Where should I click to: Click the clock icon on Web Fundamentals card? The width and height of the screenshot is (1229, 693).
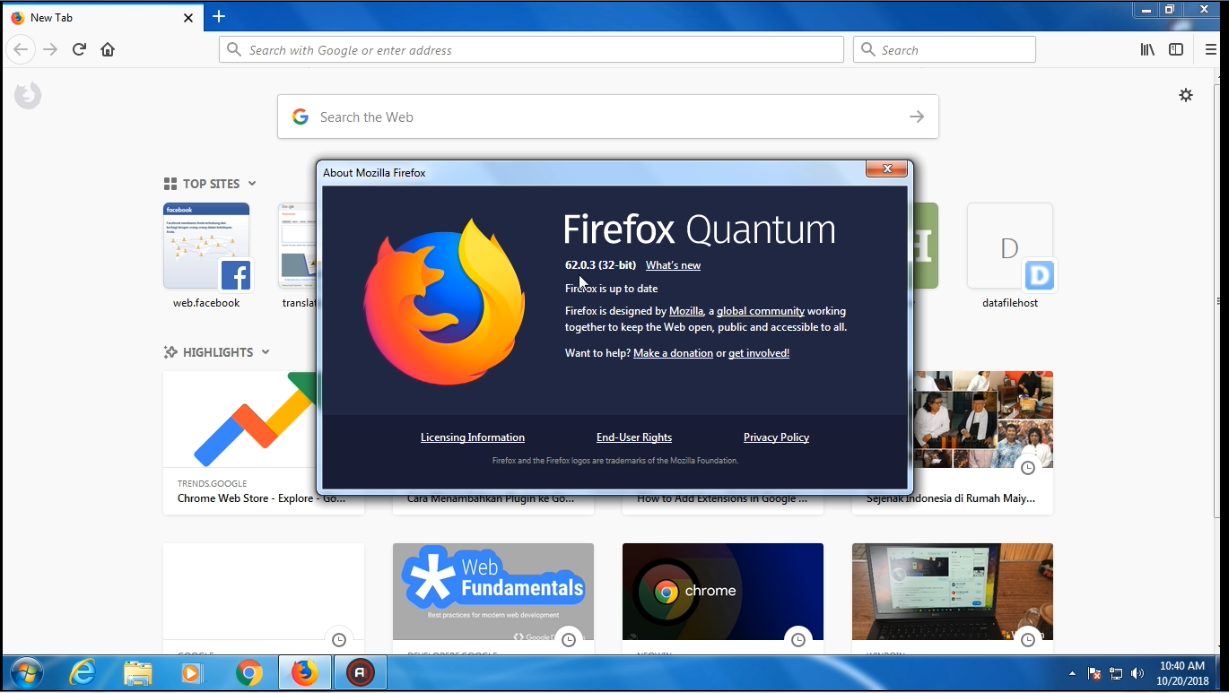[x=568, y=640]
